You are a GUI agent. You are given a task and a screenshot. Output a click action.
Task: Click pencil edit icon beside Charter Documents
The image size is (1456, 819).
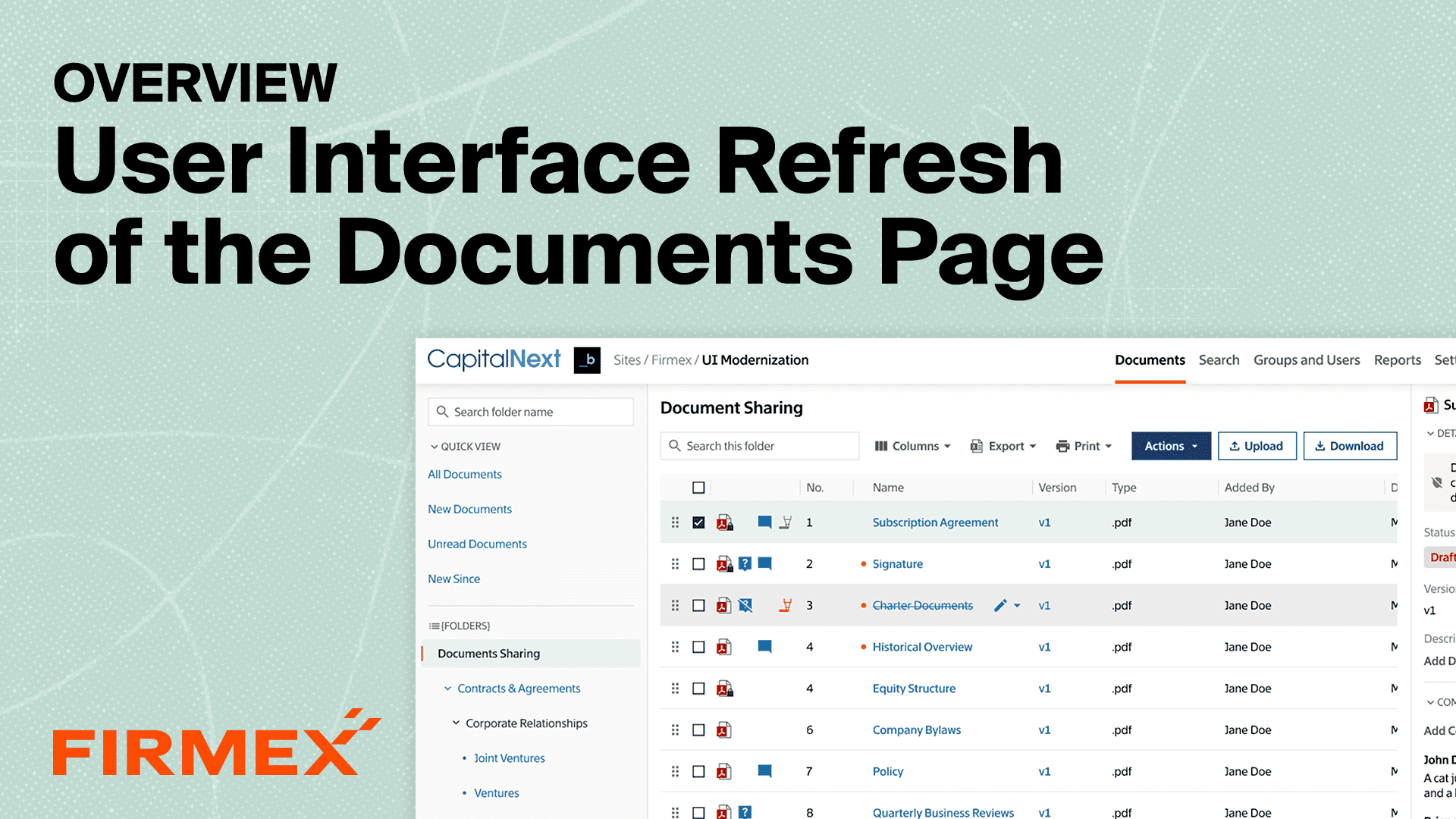(x=1000, y=605)
